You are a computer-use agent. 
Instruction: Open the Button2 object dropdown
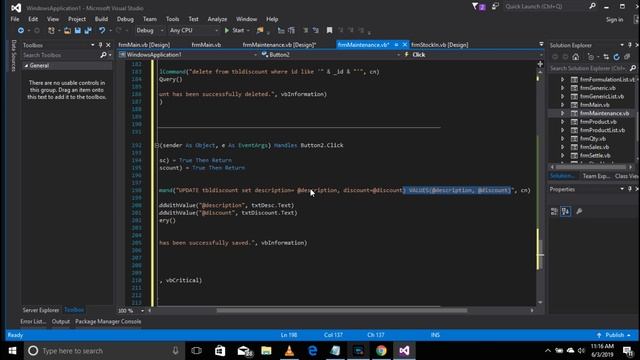coord(331,55)
